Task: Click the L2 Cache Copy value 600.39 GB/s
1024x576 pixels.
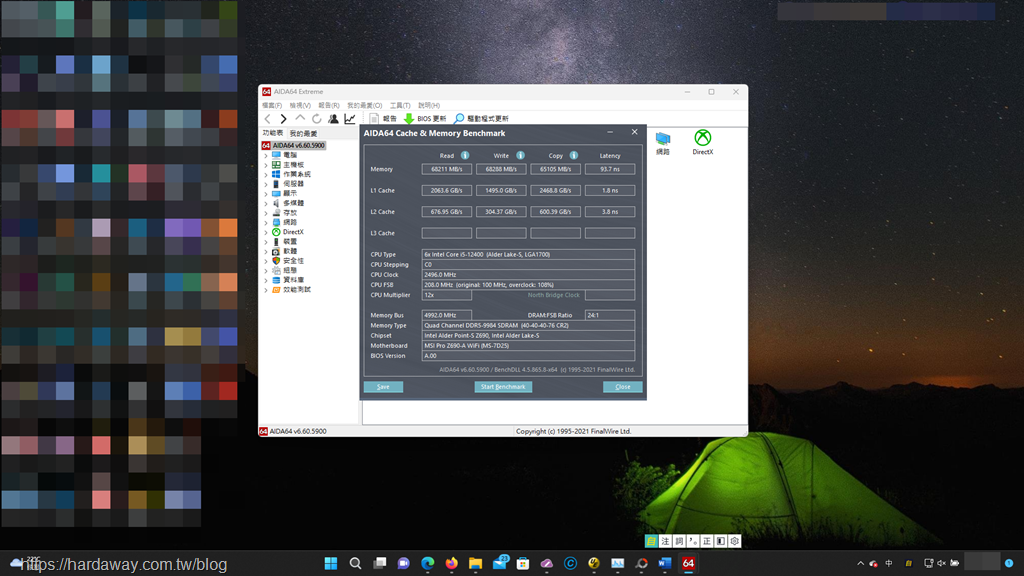Action: click(555, 212)
